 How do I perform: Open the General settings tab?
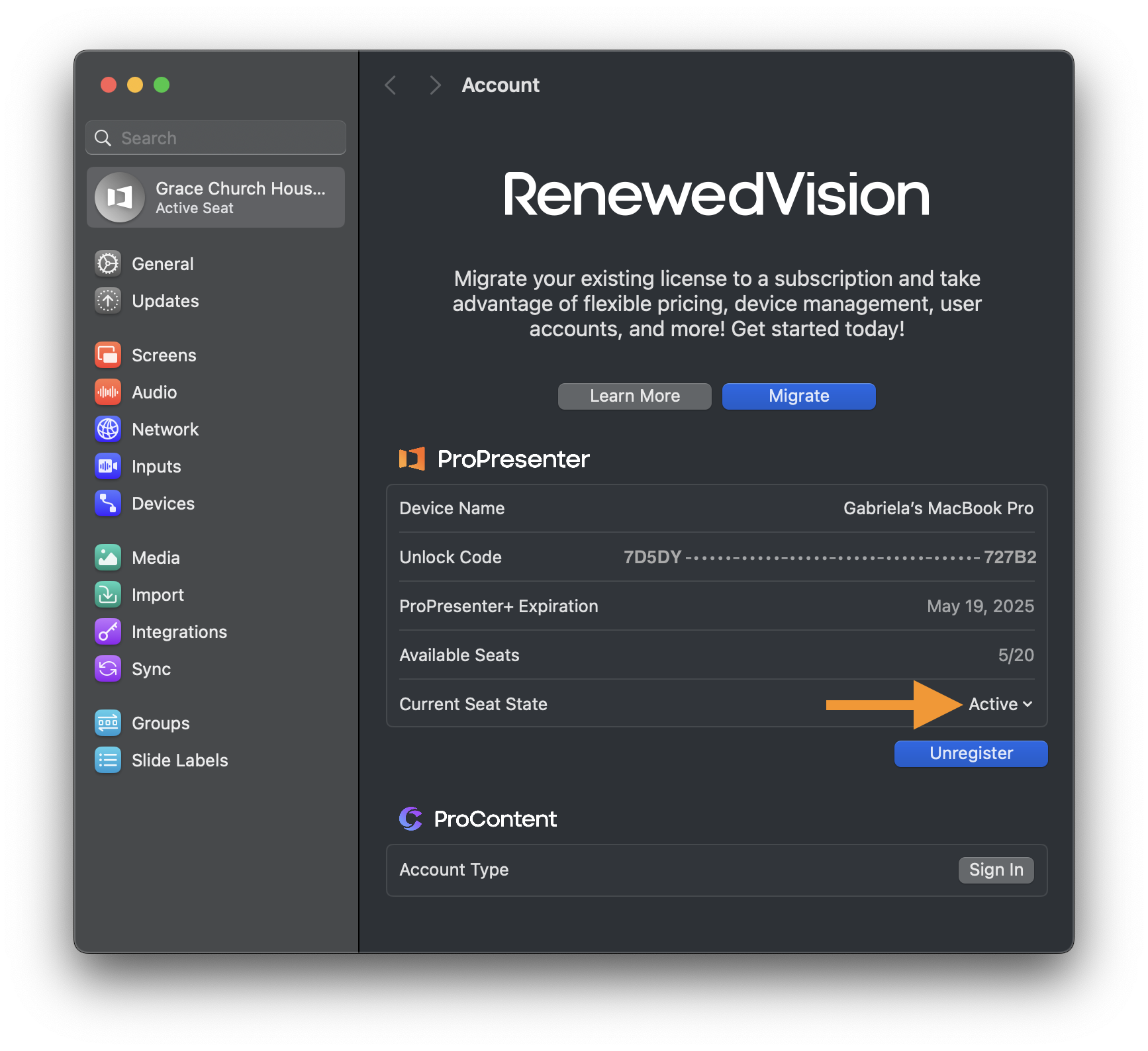pos(163,263)
